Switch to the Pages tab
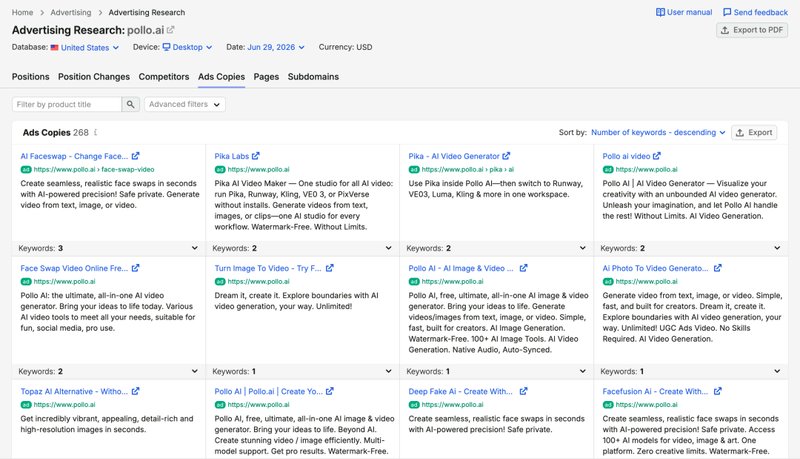The height and width of the screenshot is (459, 800). click(266, 77)
